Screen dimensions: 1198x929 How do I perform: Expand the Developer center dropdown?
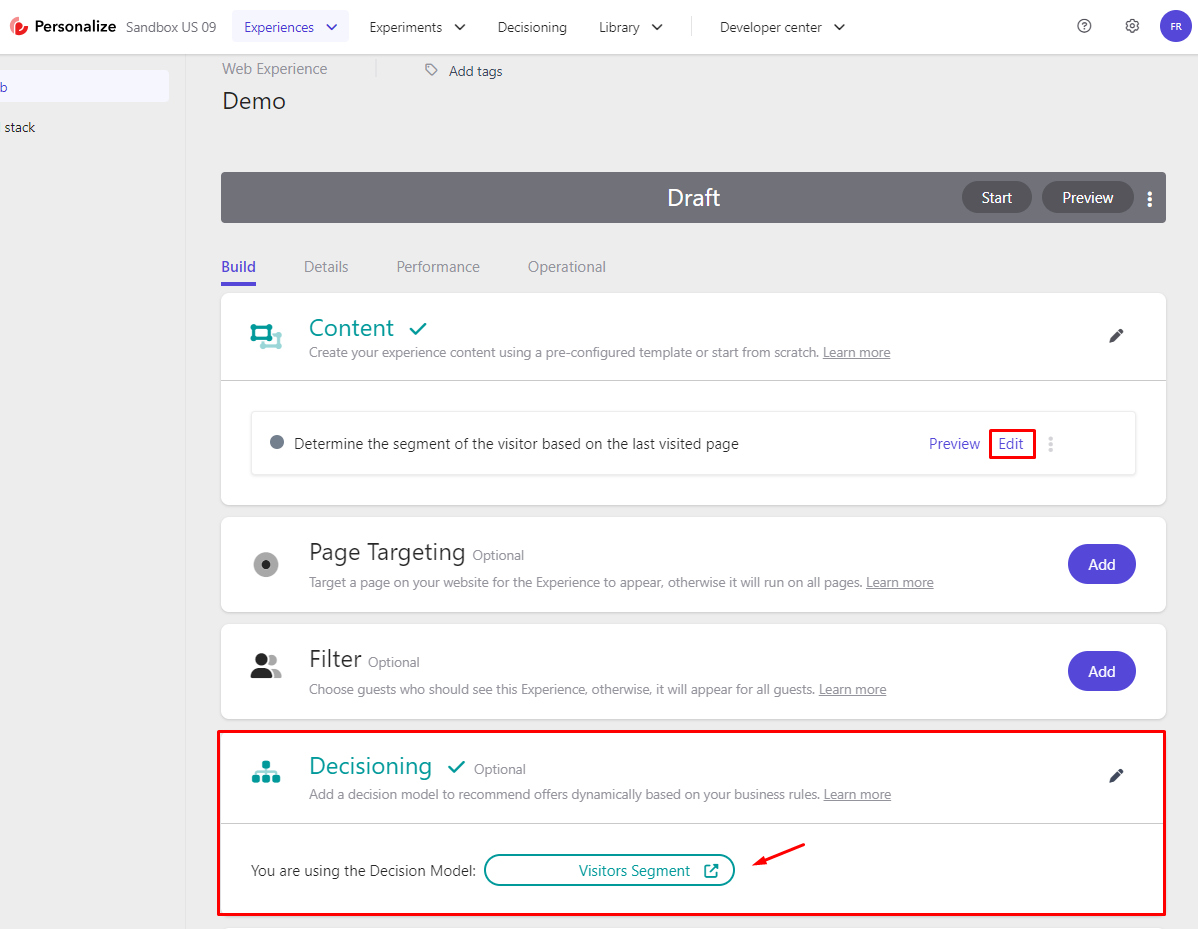(x=781, y=27)
